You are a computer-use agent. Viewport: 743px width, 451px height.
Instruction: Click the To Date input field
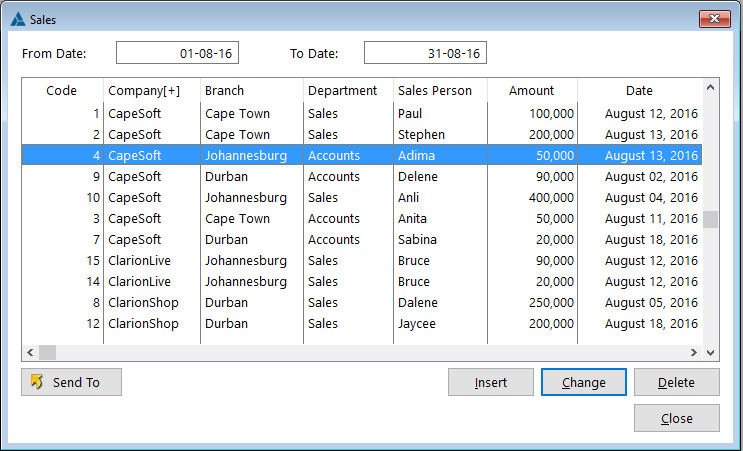click(x=425, y=53)
